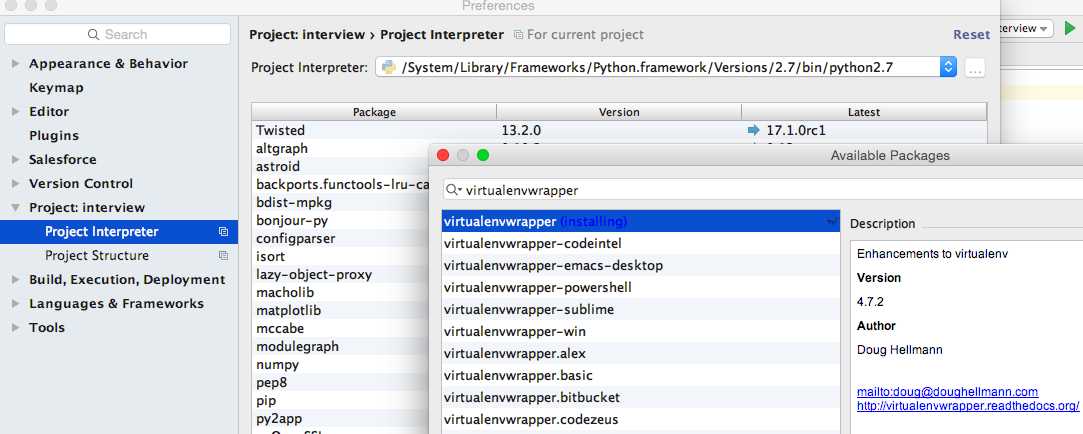Select the bdist-mpkg package
Screen dimensions: 1083x434
294,202
